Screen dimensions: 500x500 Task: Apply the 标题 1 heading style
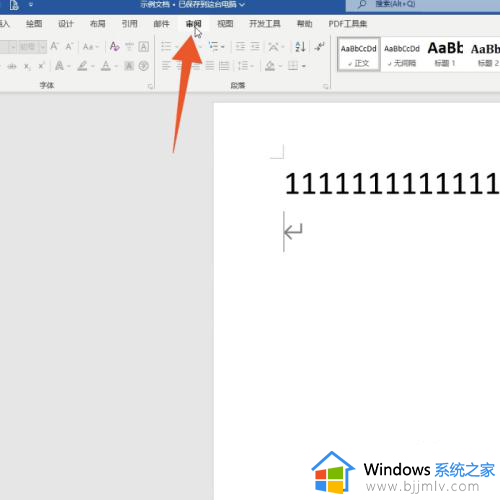click(x=445, y=55)
